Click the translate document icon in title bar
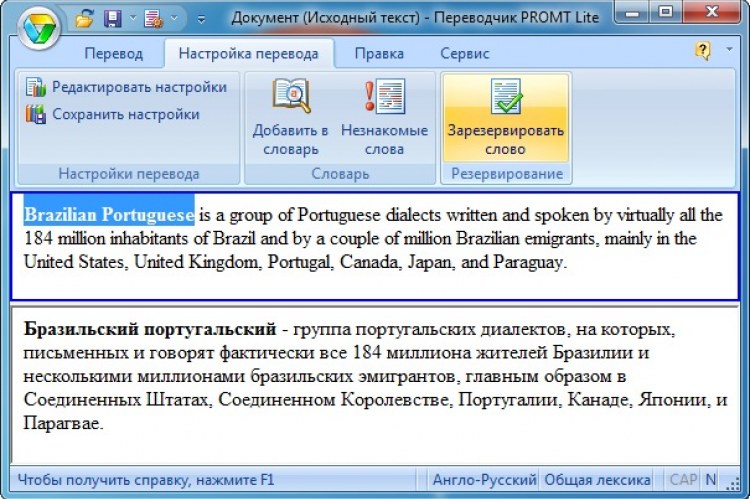750x499 pixels. click(153, 19)
